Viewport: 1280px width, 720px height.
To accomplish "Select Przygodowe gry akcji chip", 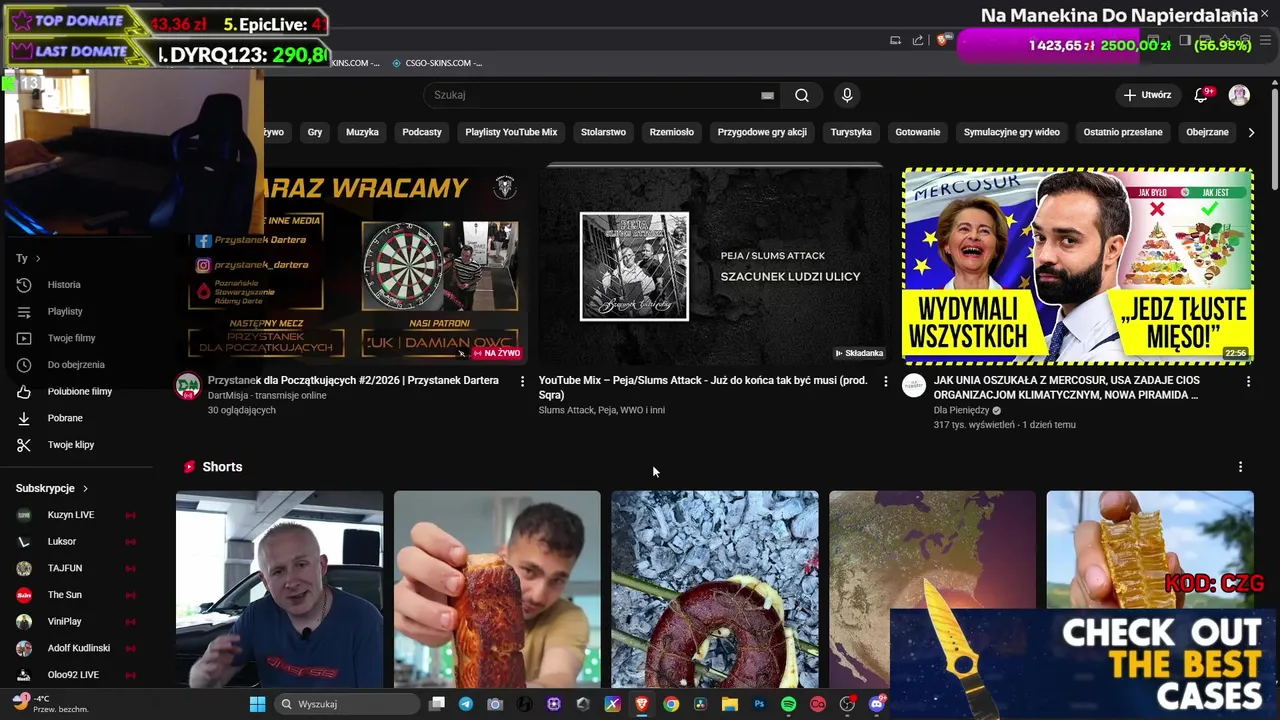I will pos(762,132).
